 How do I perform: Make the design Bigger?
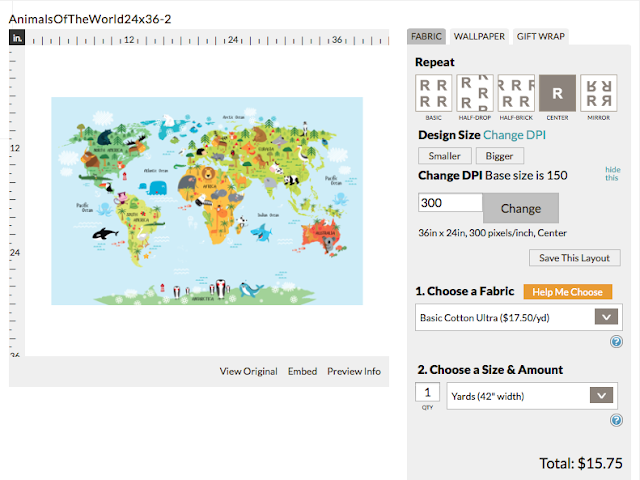[499, 156]
